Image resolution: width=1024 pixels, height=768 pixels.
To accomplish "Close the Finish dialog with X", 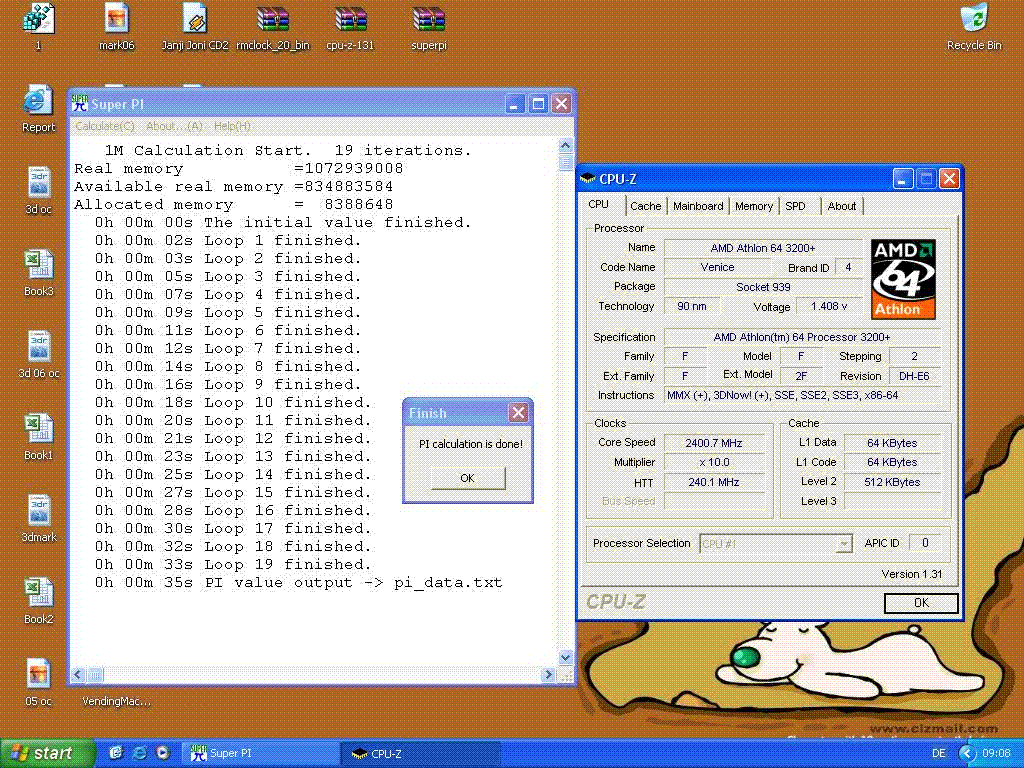I will coord(519,413).
